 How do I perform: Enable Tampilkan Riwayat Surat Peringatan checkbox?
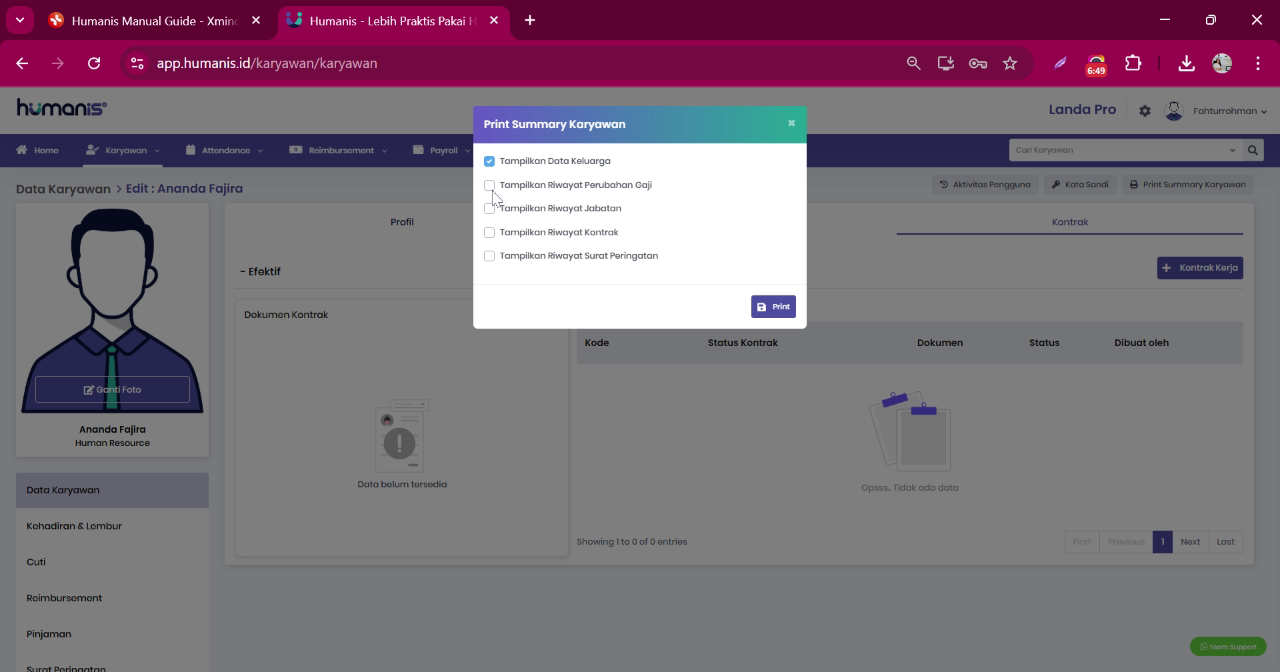coord(489,256)
